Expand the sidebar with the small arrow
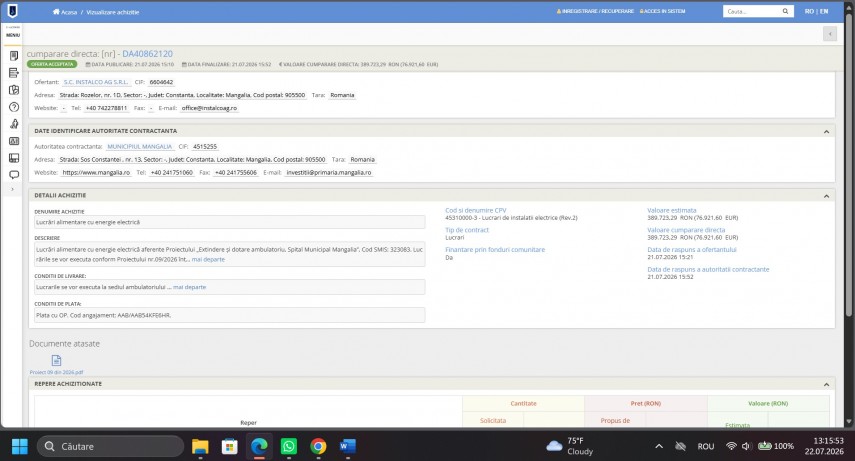The image size is (855, 461). [13, 189]
